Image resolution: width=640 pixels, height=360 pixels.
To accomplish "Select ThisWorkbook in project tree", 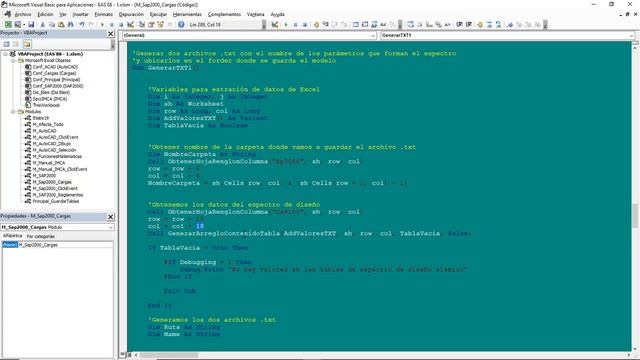I will coord(46,105).
